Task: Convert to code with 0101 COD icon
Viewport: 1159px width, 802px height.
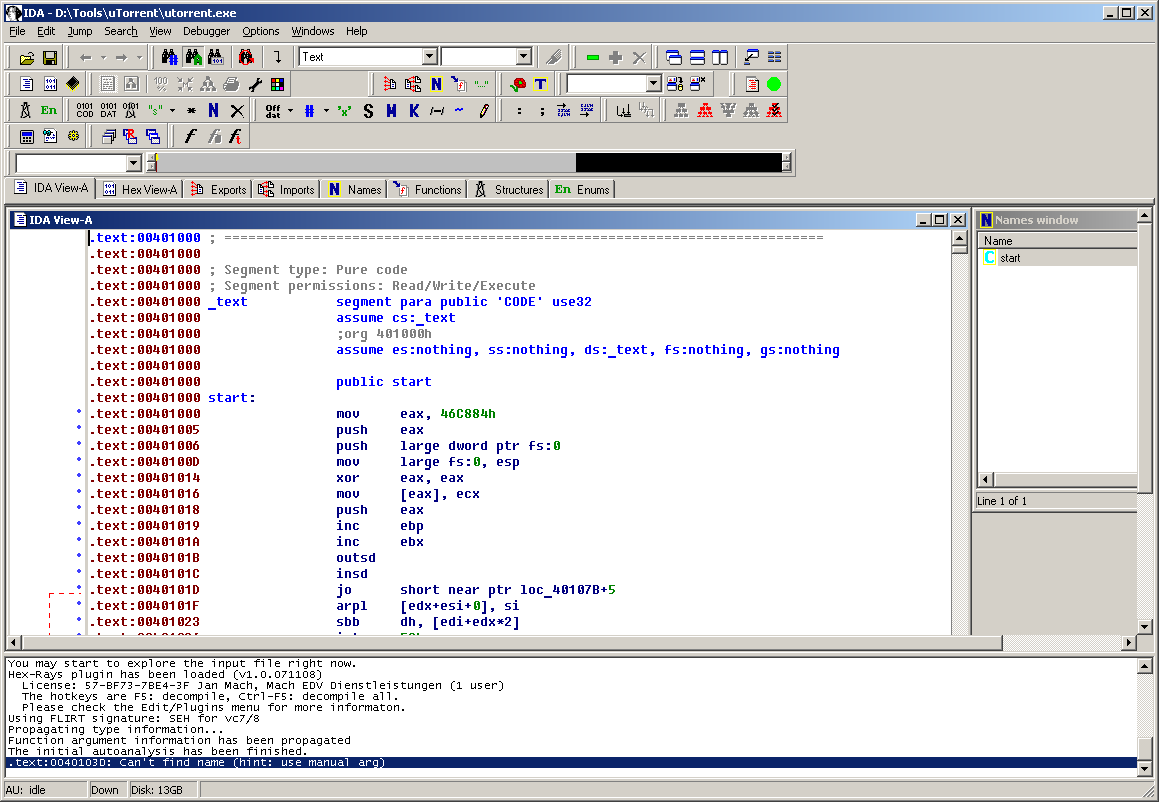Action: click(84, 111)
